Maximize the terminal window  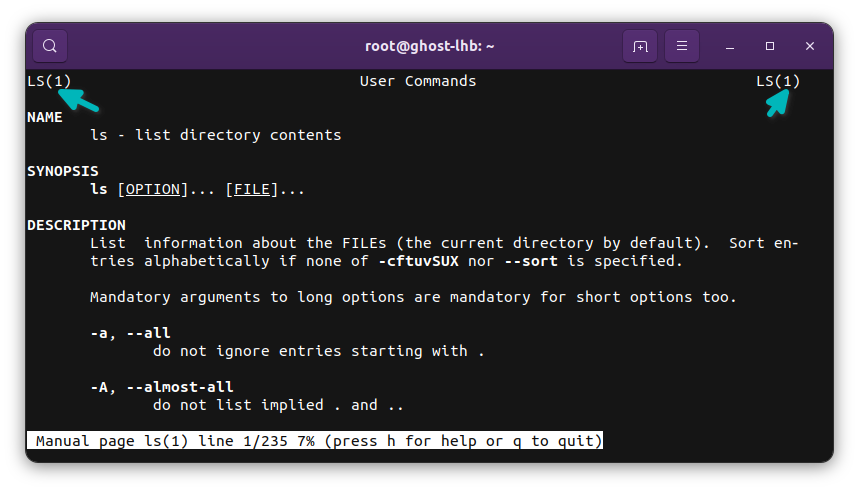pyautogui.click(x=770, y=46)
